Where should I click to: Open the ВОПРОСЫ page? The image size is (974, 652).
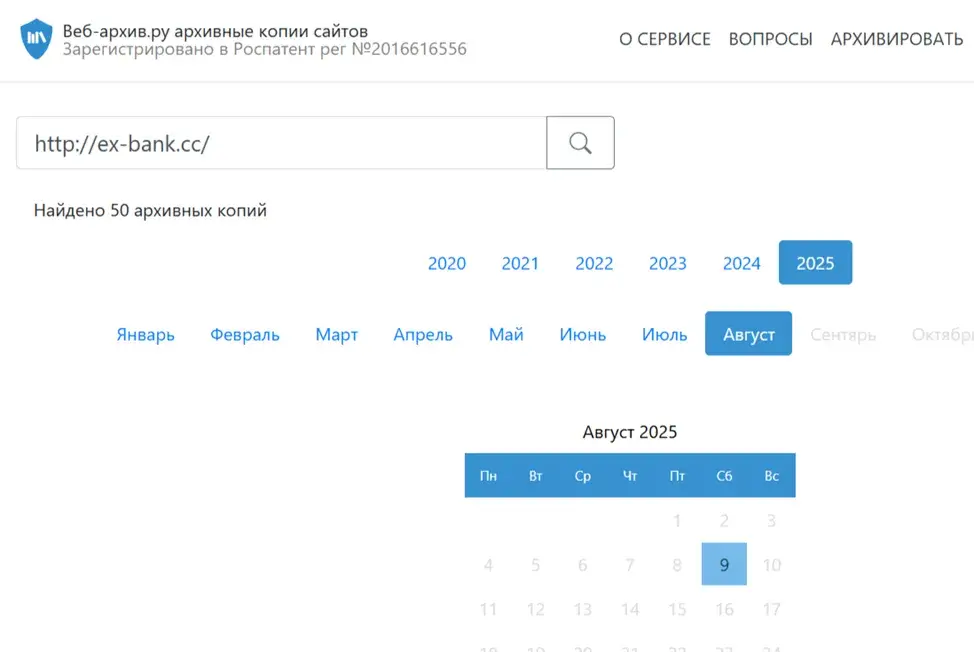click(x=770, y=39)
